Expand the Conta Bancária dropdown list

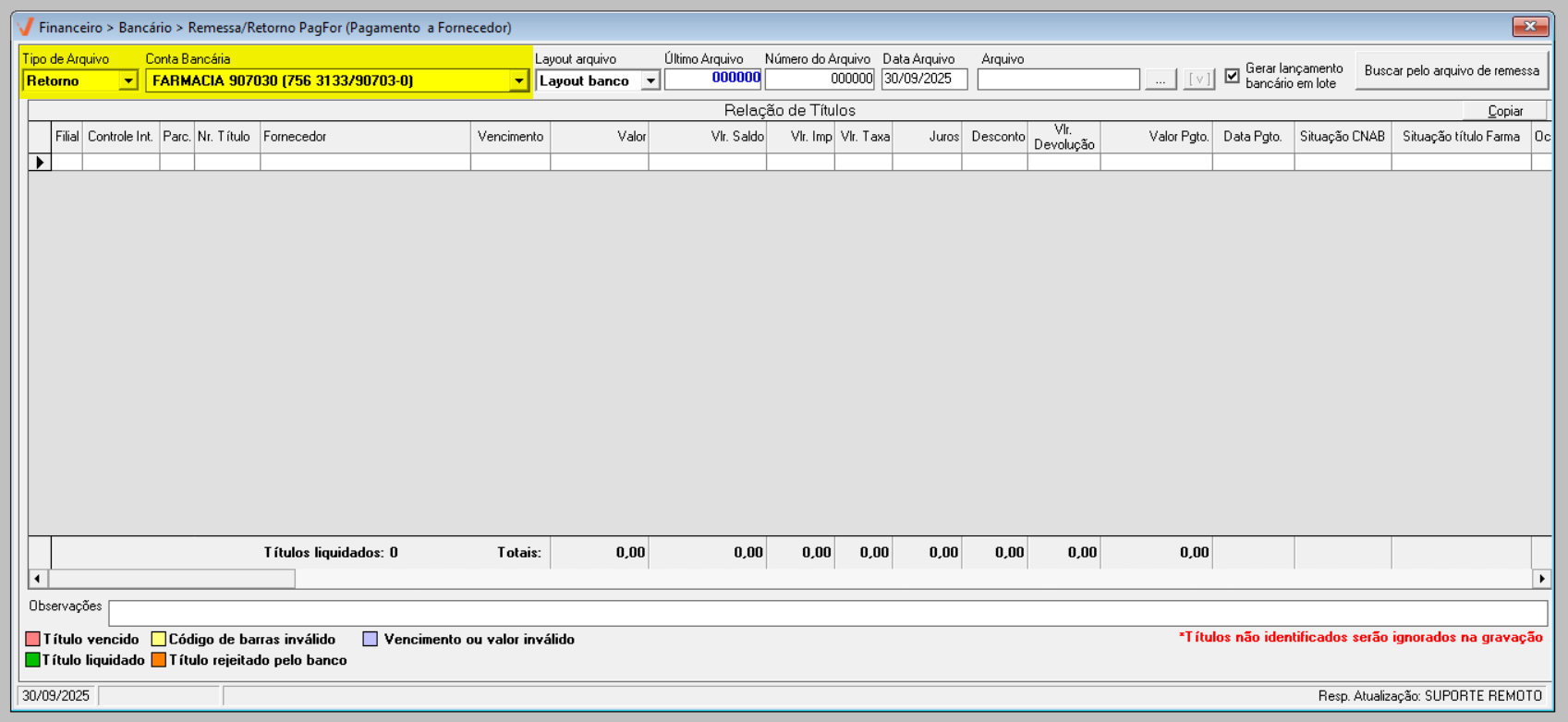518,81
